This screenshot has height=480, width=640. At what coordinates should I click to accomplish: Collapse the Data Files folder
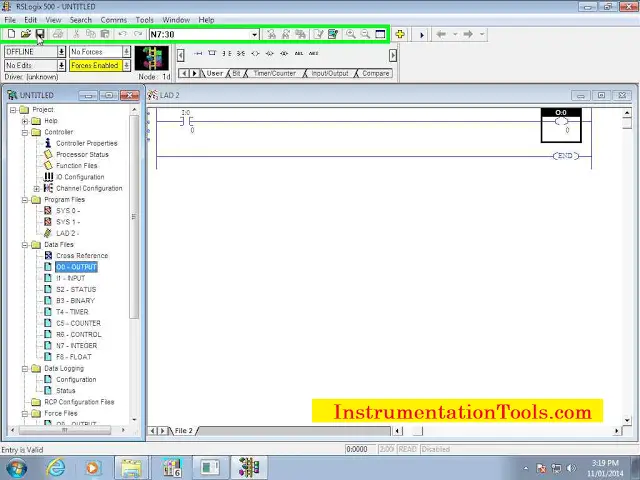pos(25,244)
